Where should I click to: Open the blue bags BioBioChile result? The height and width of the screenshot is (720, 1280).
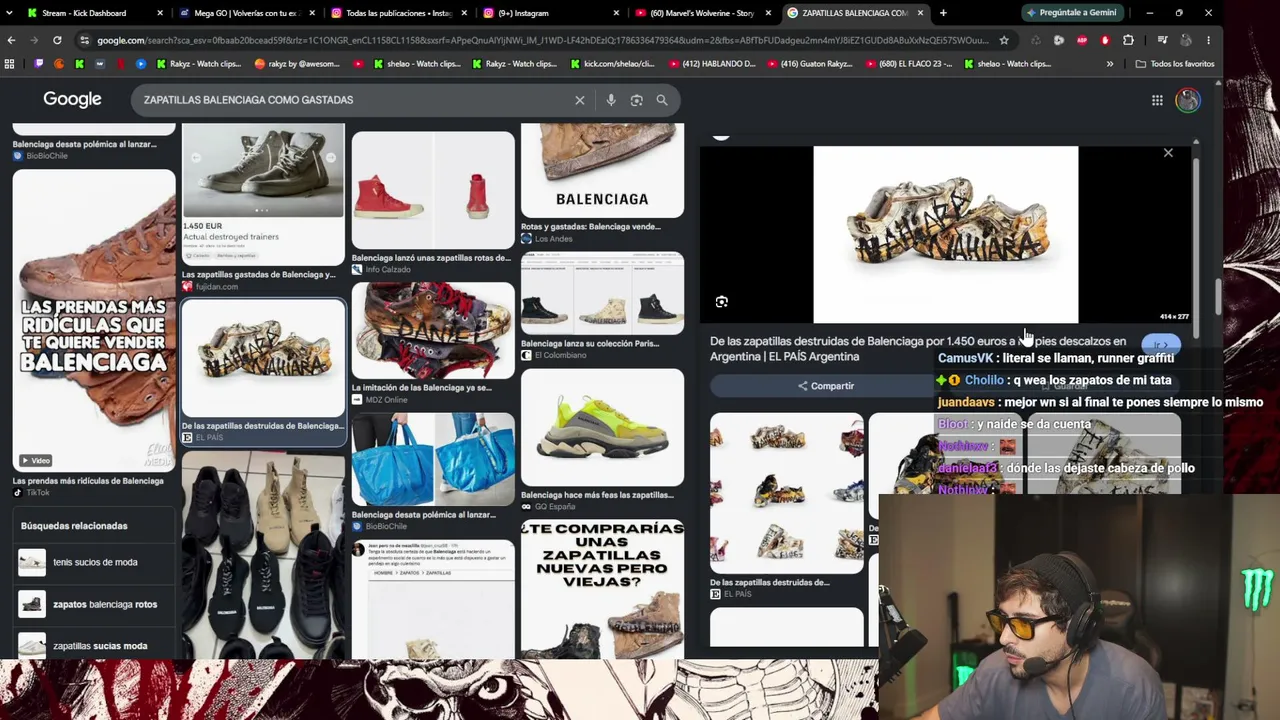433,460
